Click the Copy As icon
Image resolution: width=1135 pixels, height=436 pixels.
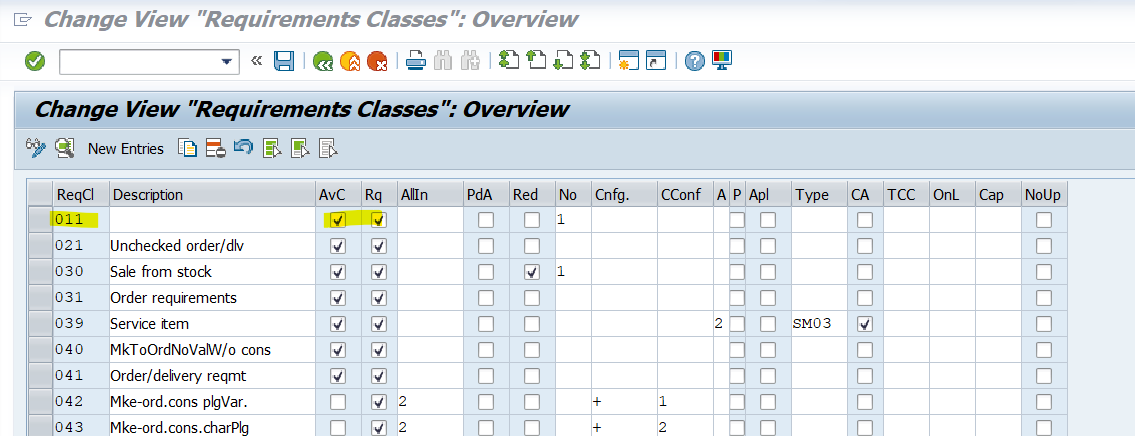click(x=187, y=148)
